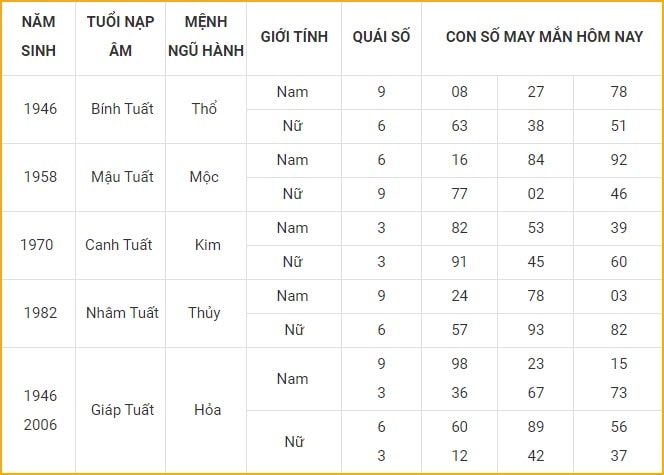Select the Giáp Tuất cell
Screen dimensions: 664x475
tap(122, 410)
